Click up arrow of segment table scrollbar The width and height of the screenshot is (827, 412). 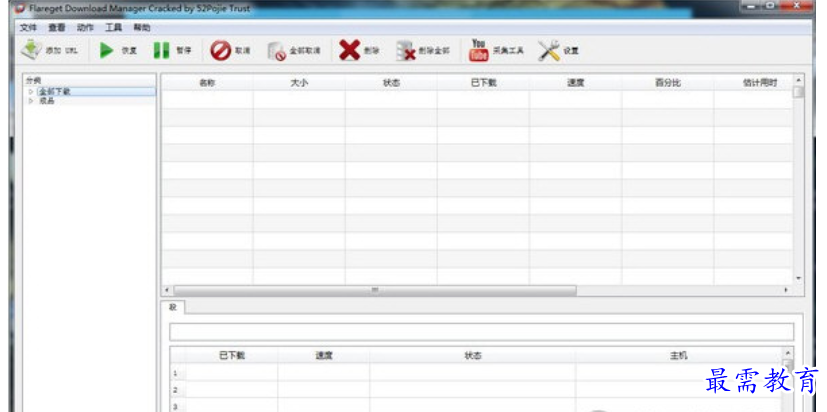(x=788, y=353)
